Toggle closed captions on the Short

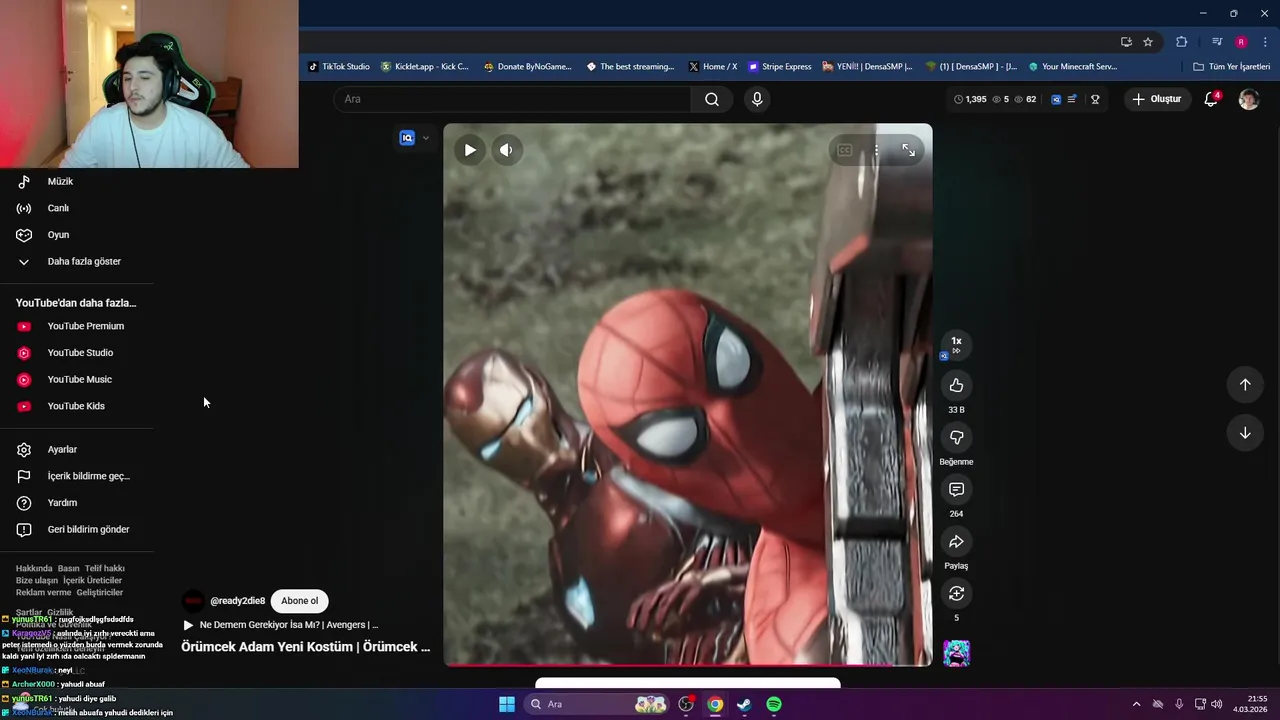coord(845,150)
